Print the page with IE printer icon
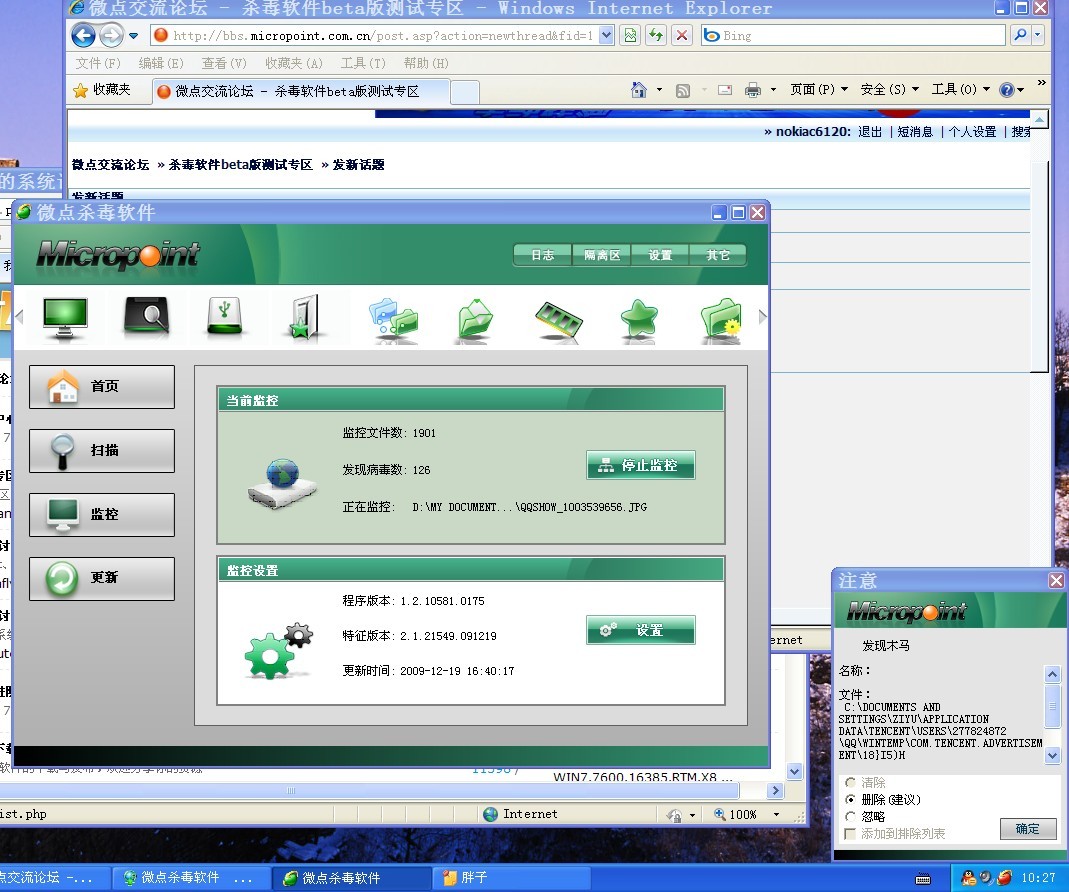This screenshot has height=892, width=1069. click(x=753, y=90)
